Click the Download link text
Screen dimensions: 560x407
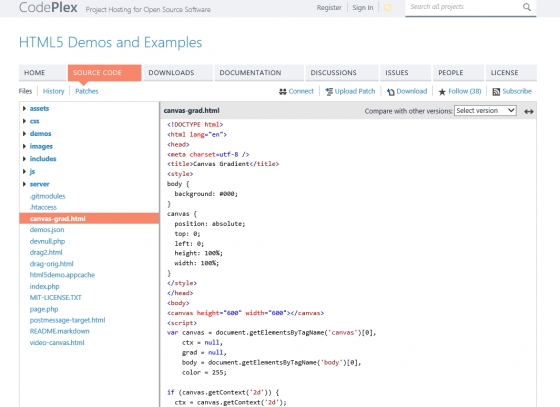point(412,91)
